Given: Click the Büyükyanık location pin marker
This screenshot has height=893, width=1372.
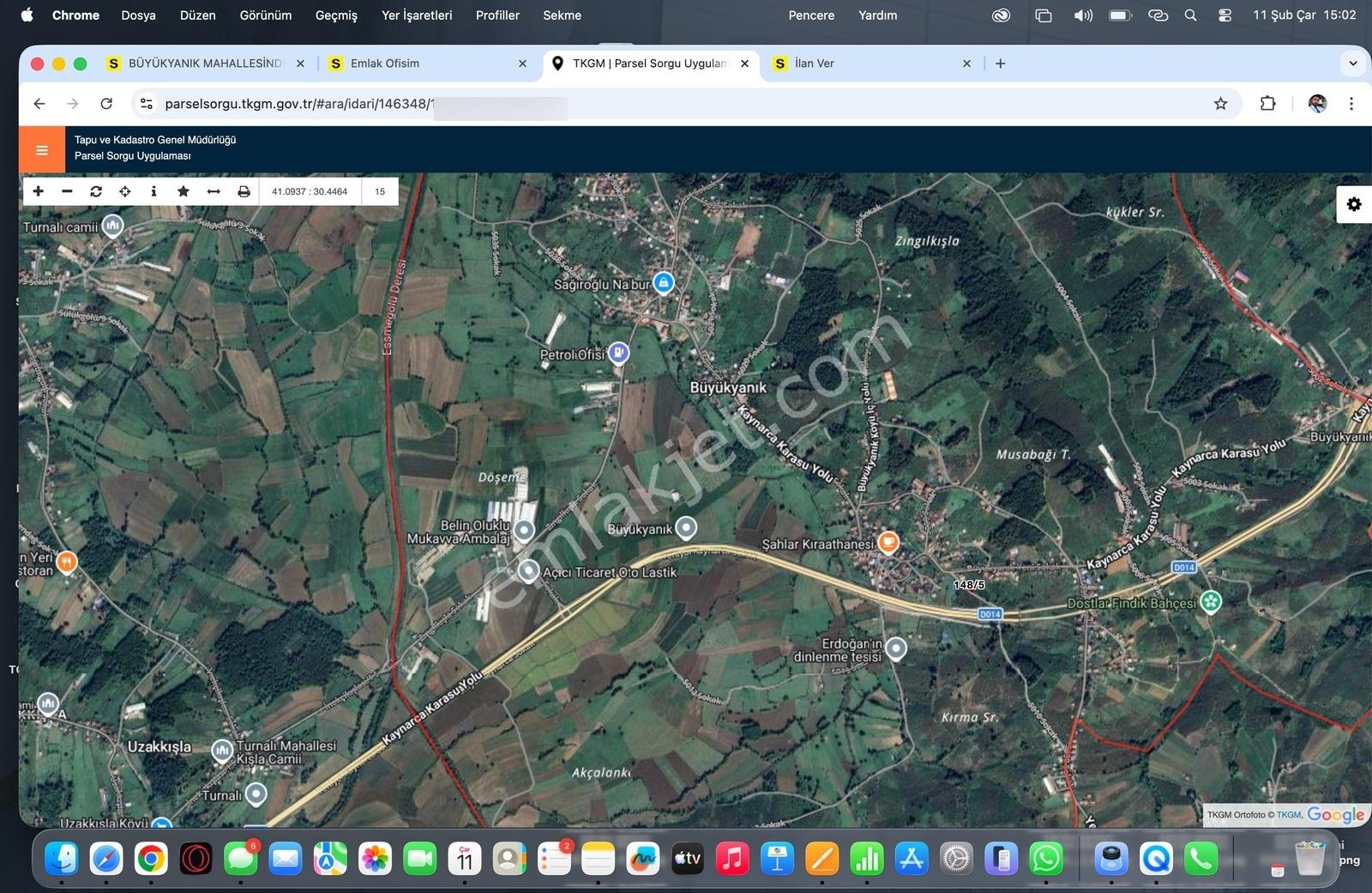Looking at the screenshot, I should (686, 528).
